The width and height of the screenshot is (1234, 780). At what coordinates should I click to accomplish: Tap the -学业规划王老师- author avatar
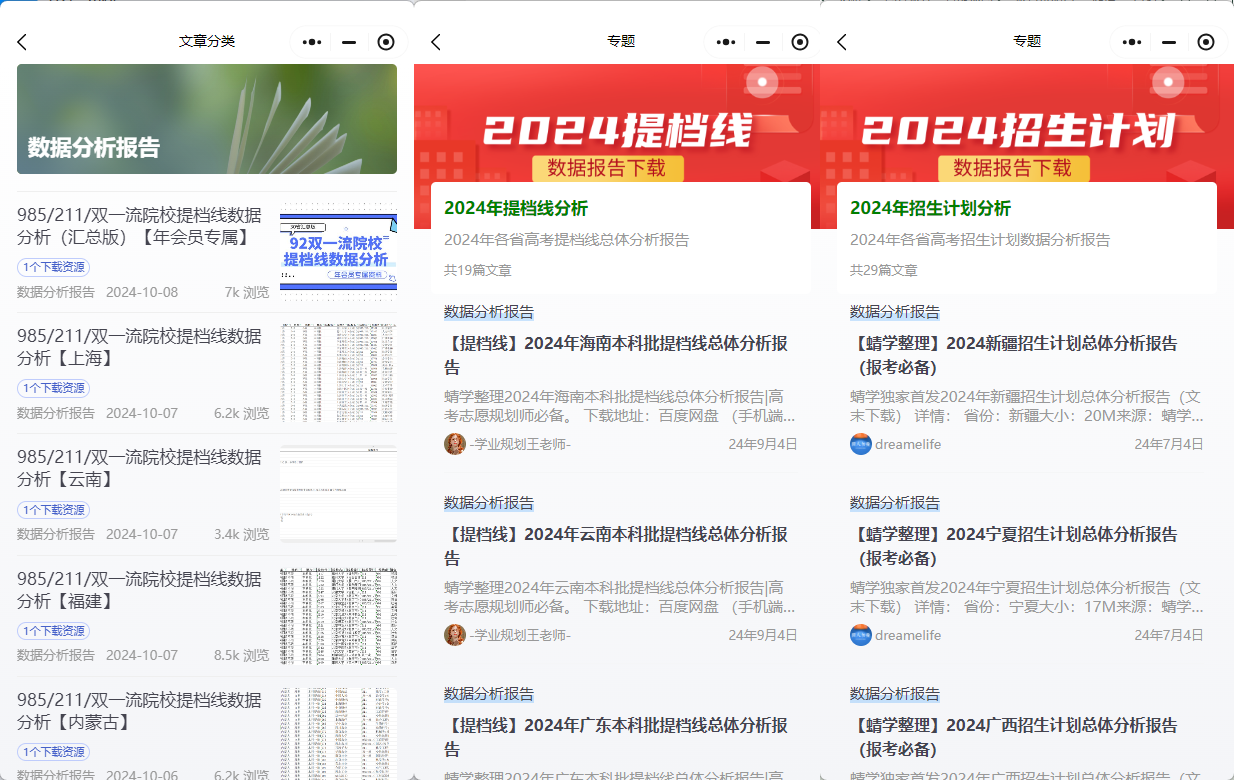(x=455, y=443)
